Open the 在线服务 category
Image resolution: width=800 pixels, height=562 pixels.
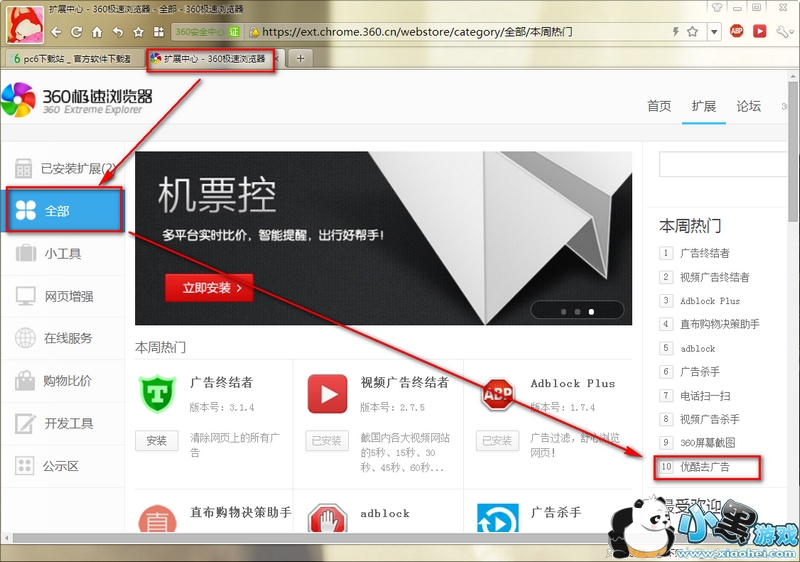point(63,338)
